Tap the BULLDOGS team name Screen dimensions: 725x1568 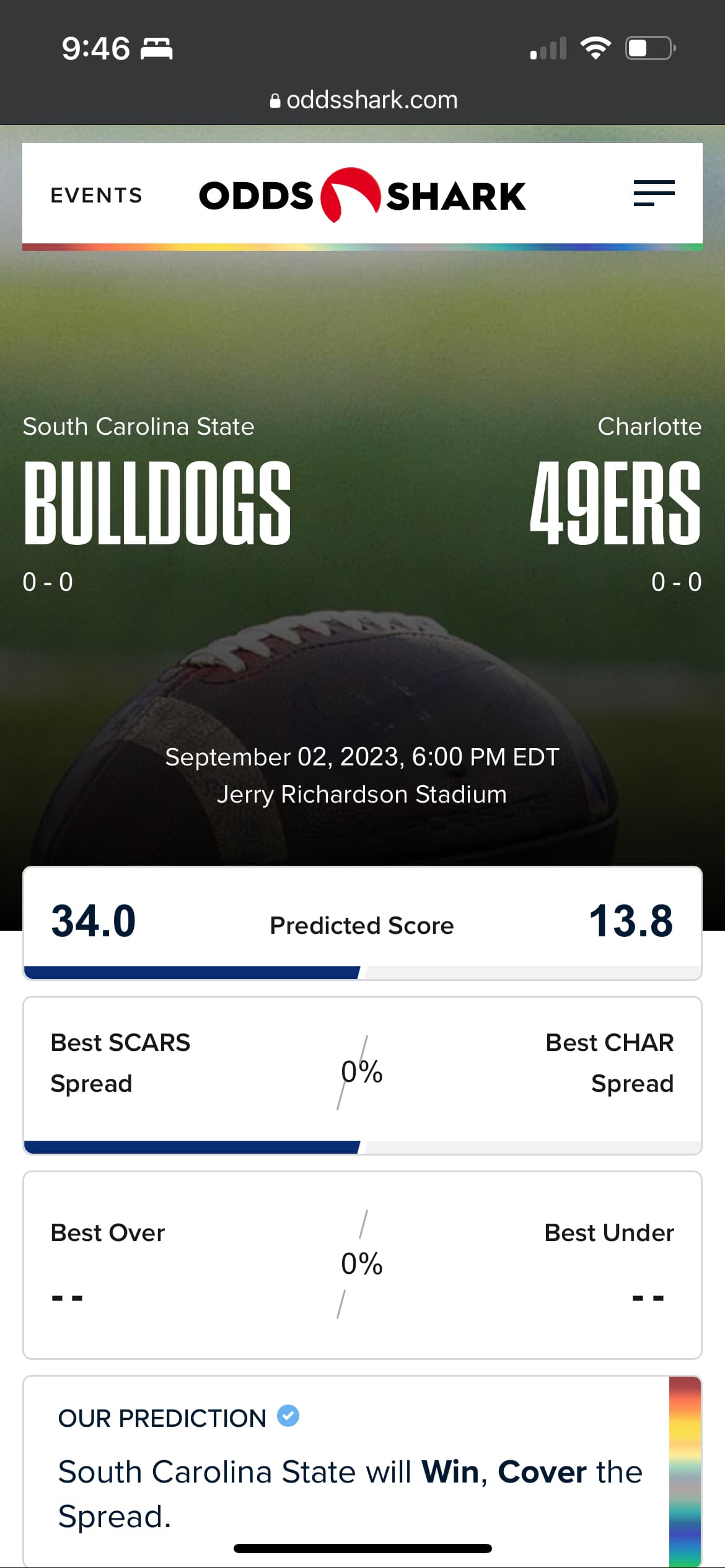[x=157, y=503]
